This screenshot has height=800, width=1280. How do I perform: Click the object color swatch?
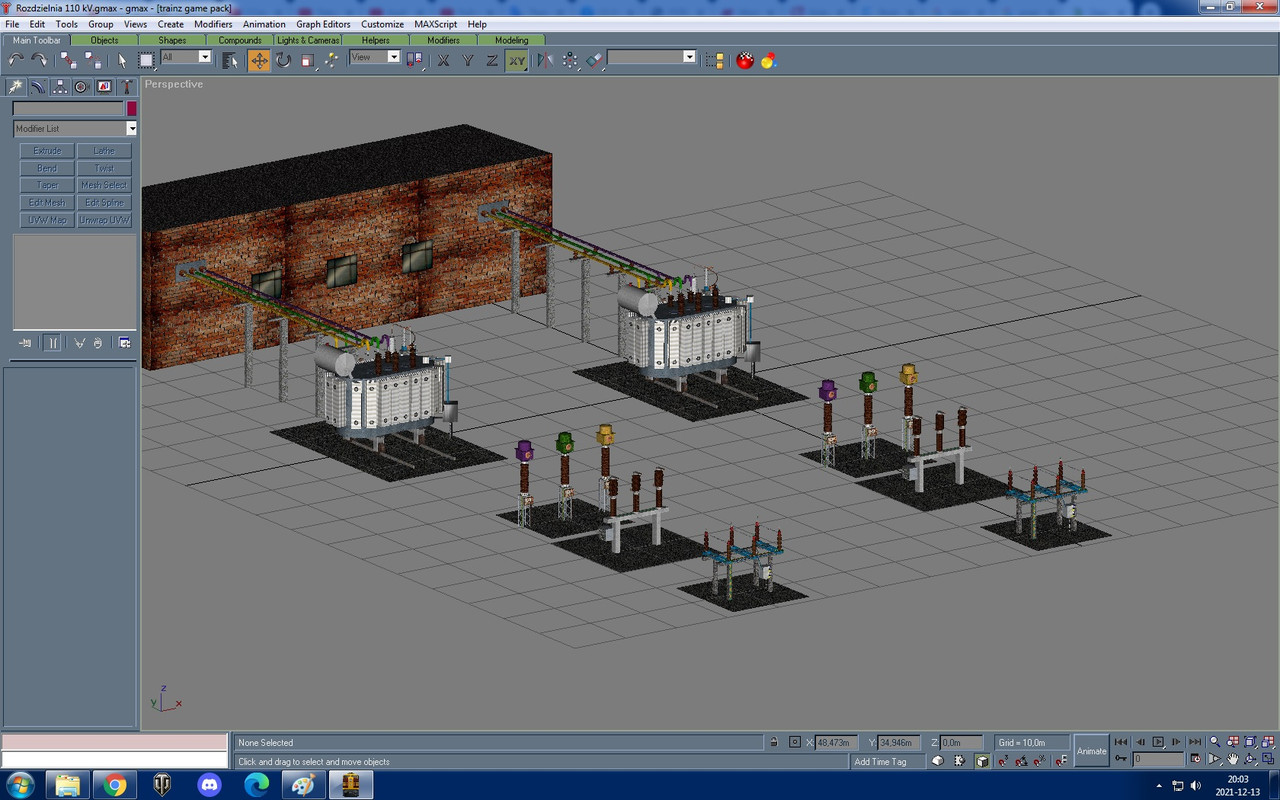click(x=131, y=108)
